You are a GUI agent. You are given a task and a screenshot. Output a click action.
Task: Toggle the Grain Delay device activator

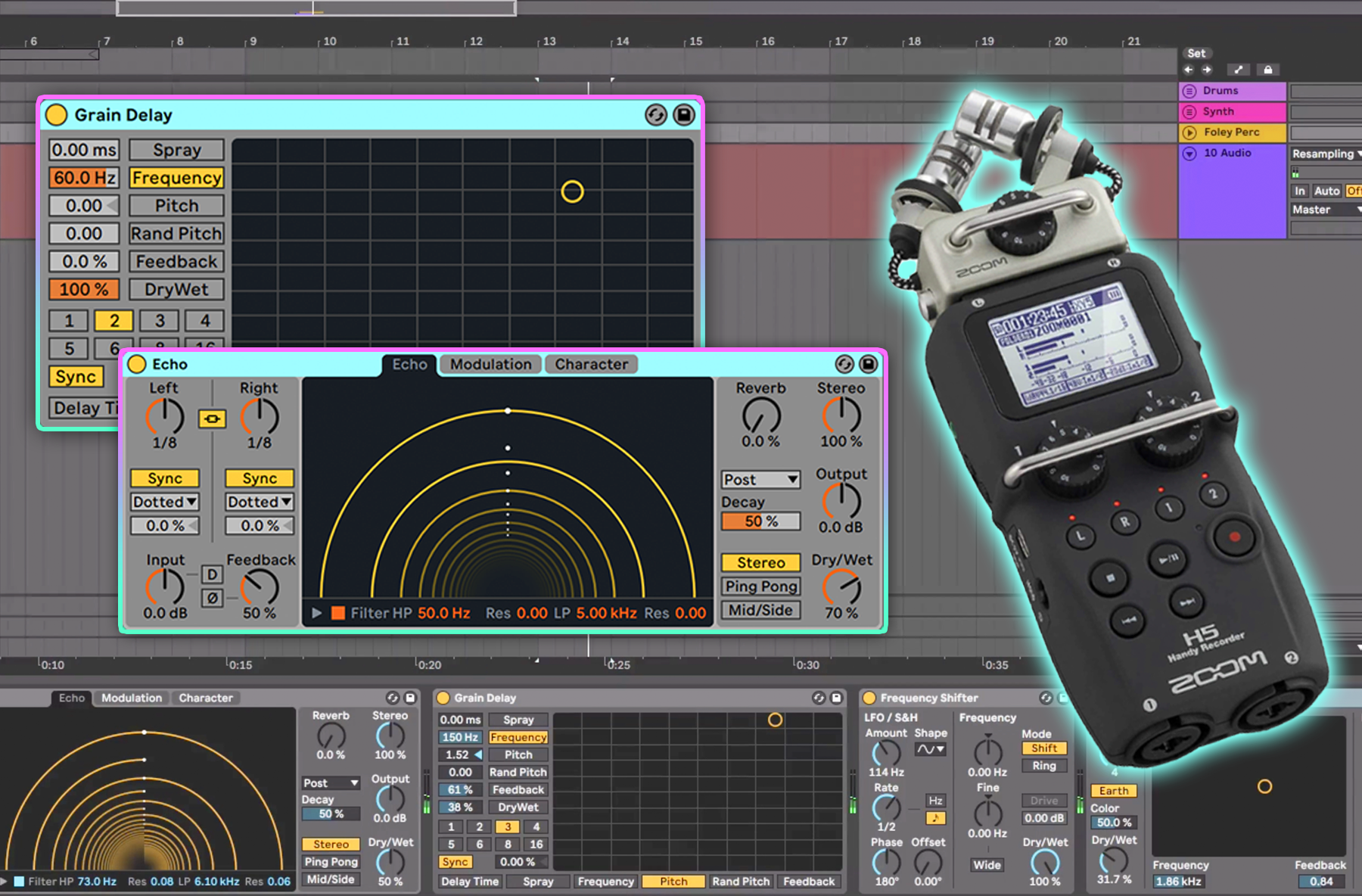(x=56, y=114)
